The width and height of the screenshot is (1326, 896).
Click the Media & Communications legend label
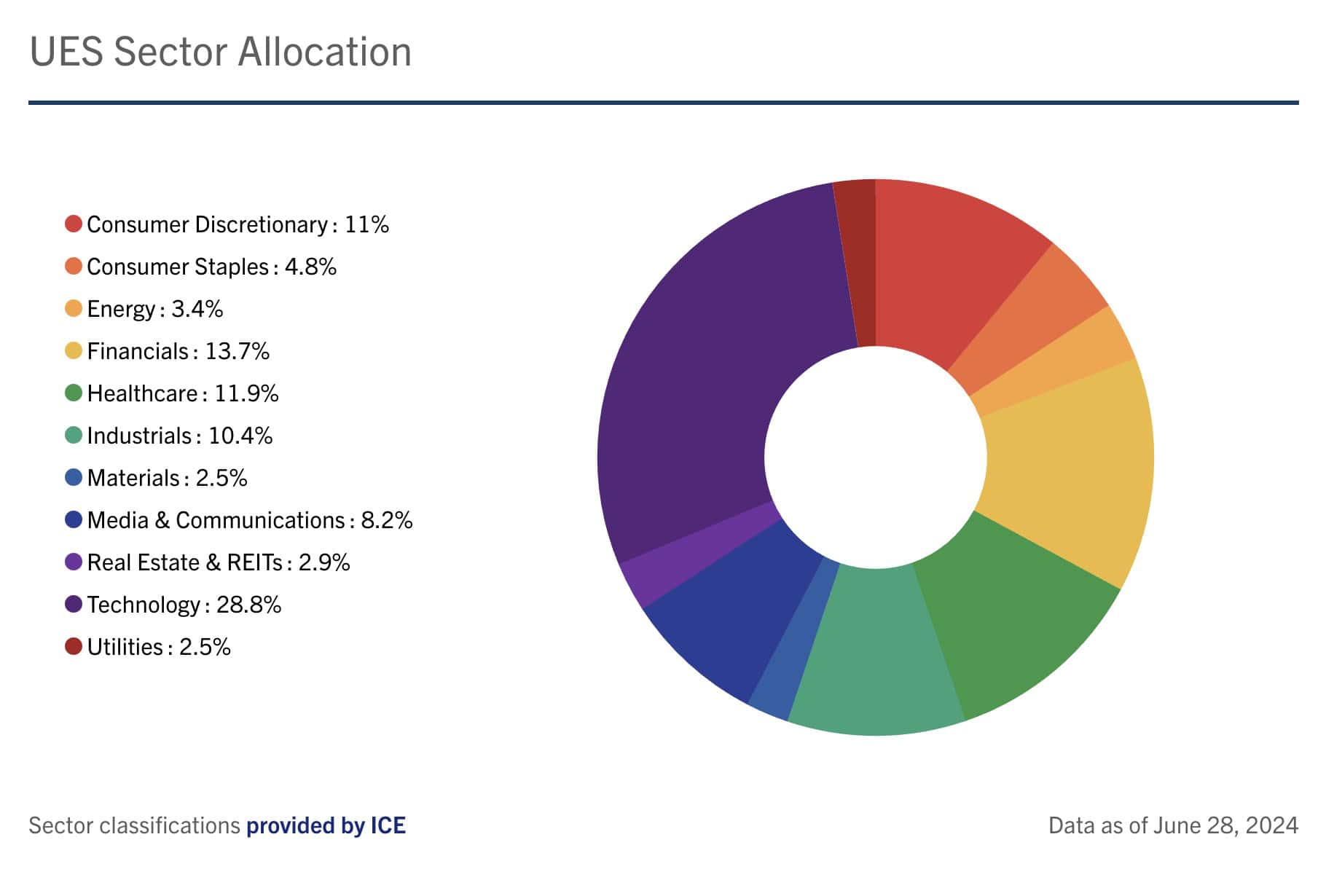(x=249, y=520)
